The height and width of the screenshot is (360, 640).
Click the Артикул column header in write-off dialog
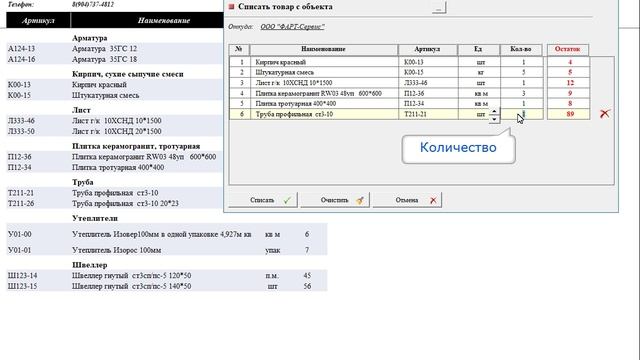click(x=427, y=49)
